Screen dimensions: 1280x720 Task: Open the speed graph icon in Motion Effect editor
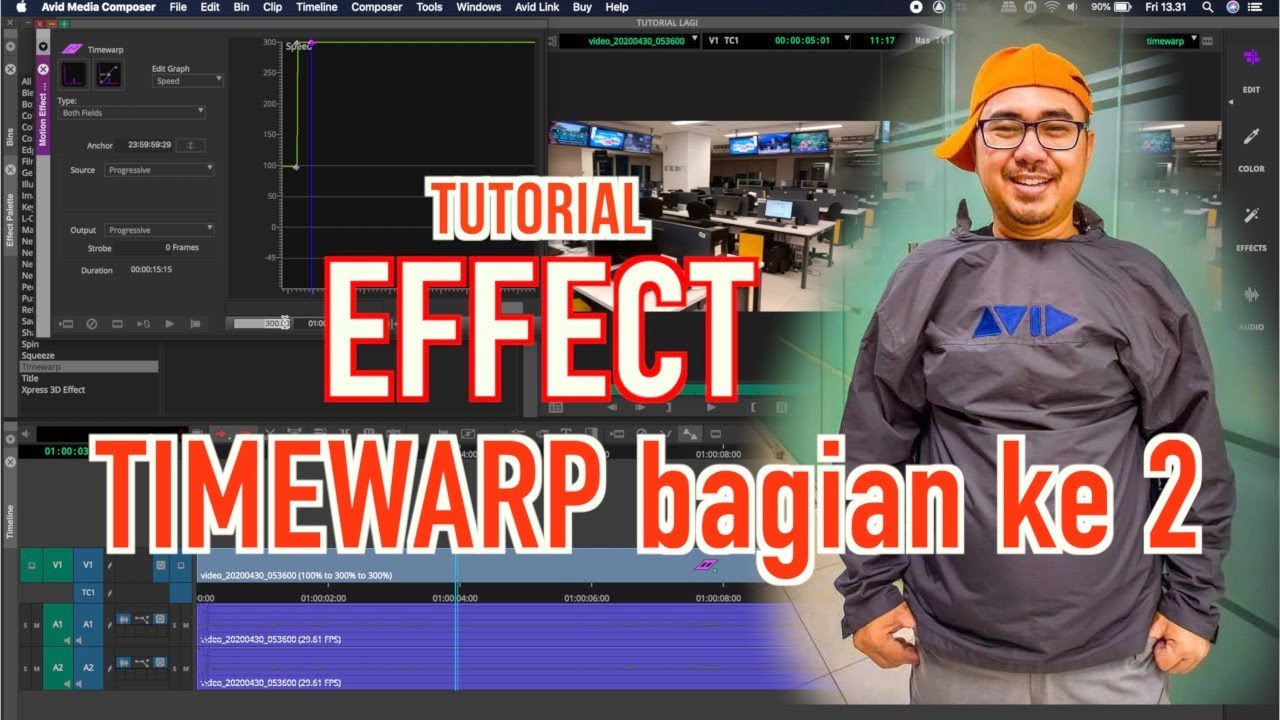tap(74, 75)
